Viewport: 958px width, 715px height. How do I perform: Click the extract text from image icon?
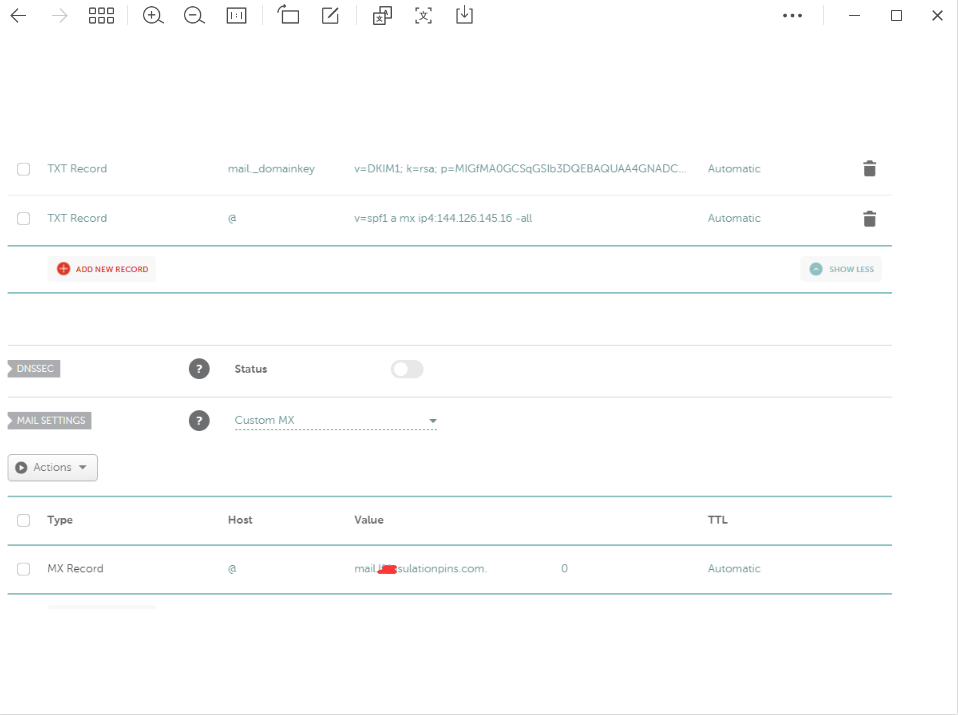(423, 15)
